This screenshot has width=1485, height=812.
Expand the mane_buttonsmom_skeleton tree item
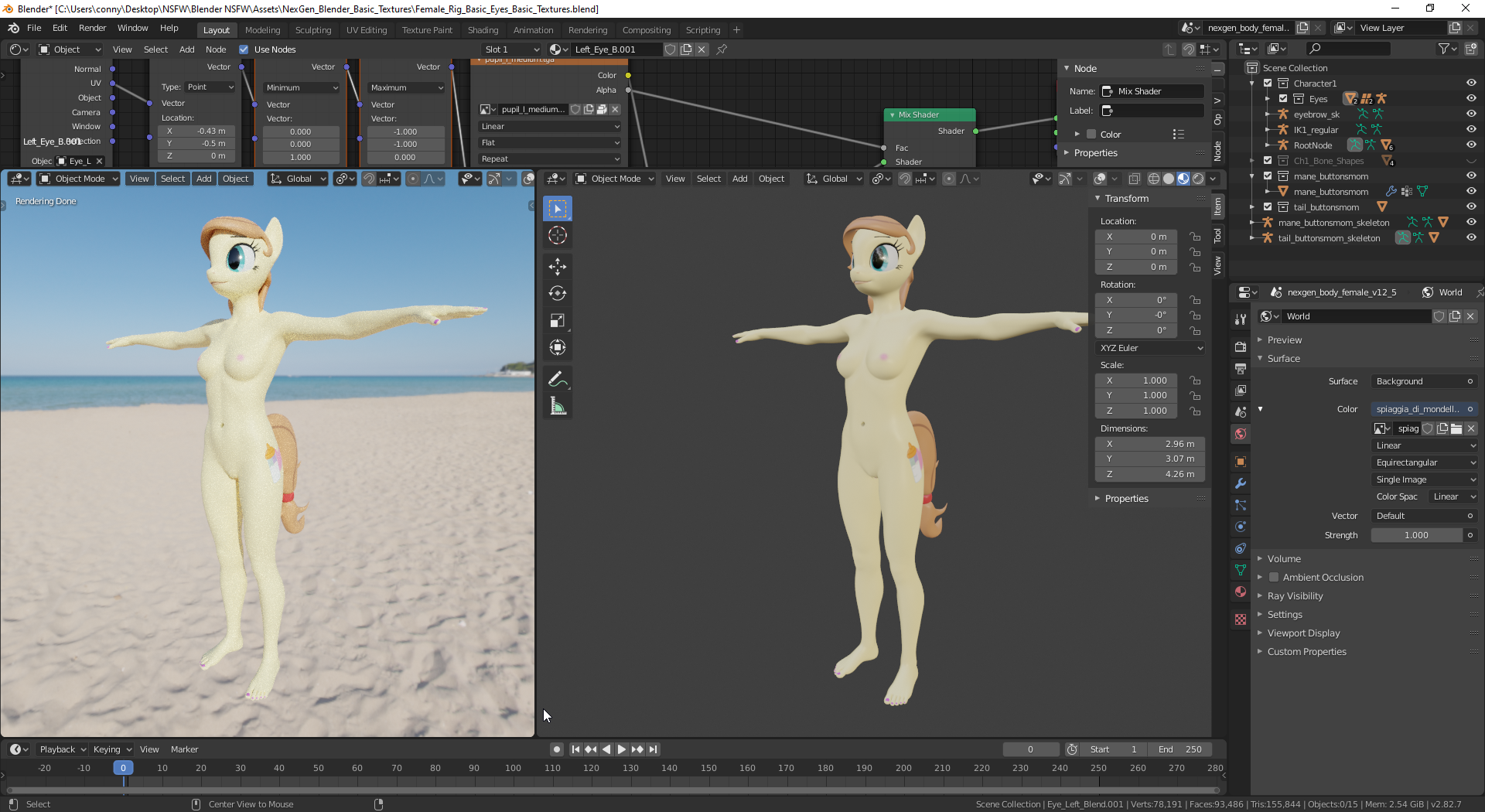click(x=1252, y=223)
